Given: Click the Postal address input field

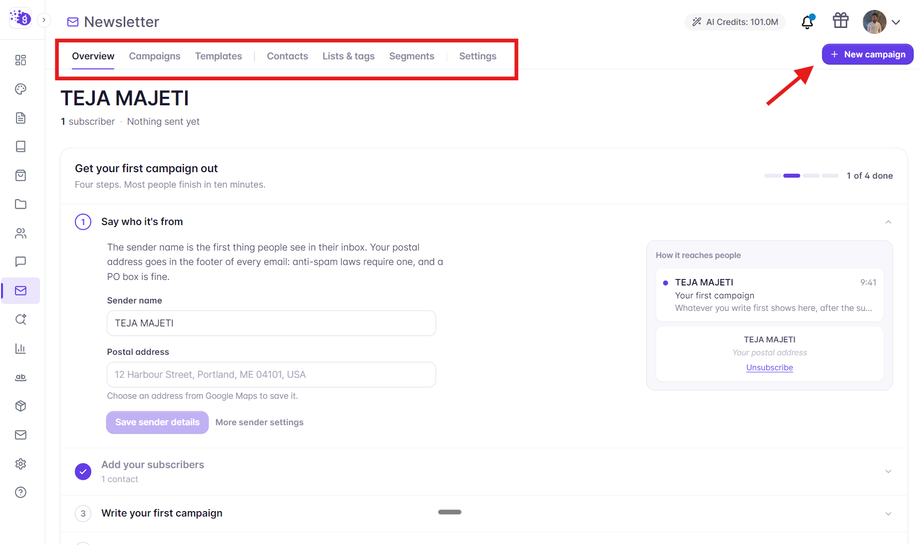Looking at the screenshot, I should point(271,375).
